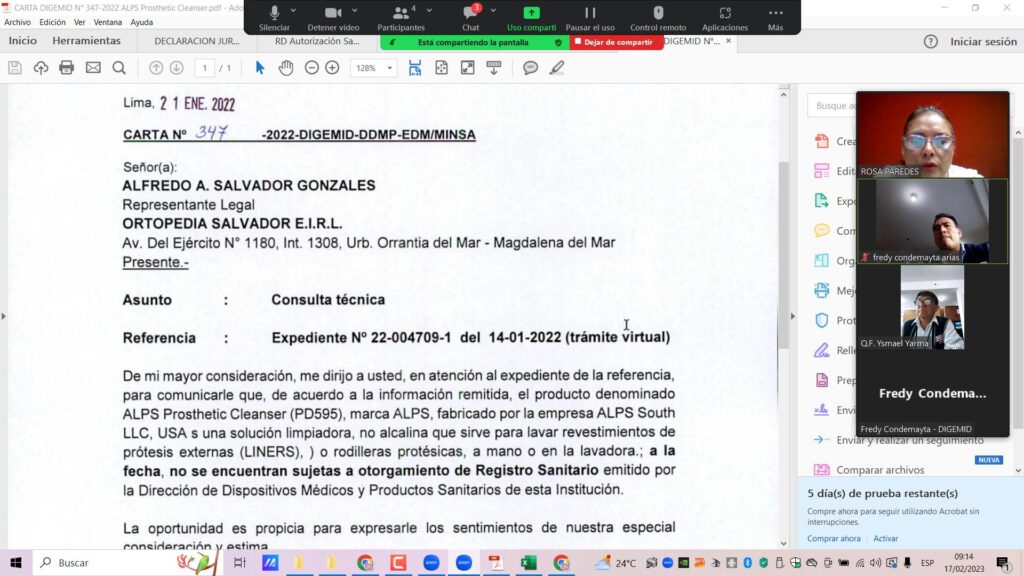Enter full screen mode icon
Image resolution: width=1024 pixels, height=576 pixels.
coord(468,67)
